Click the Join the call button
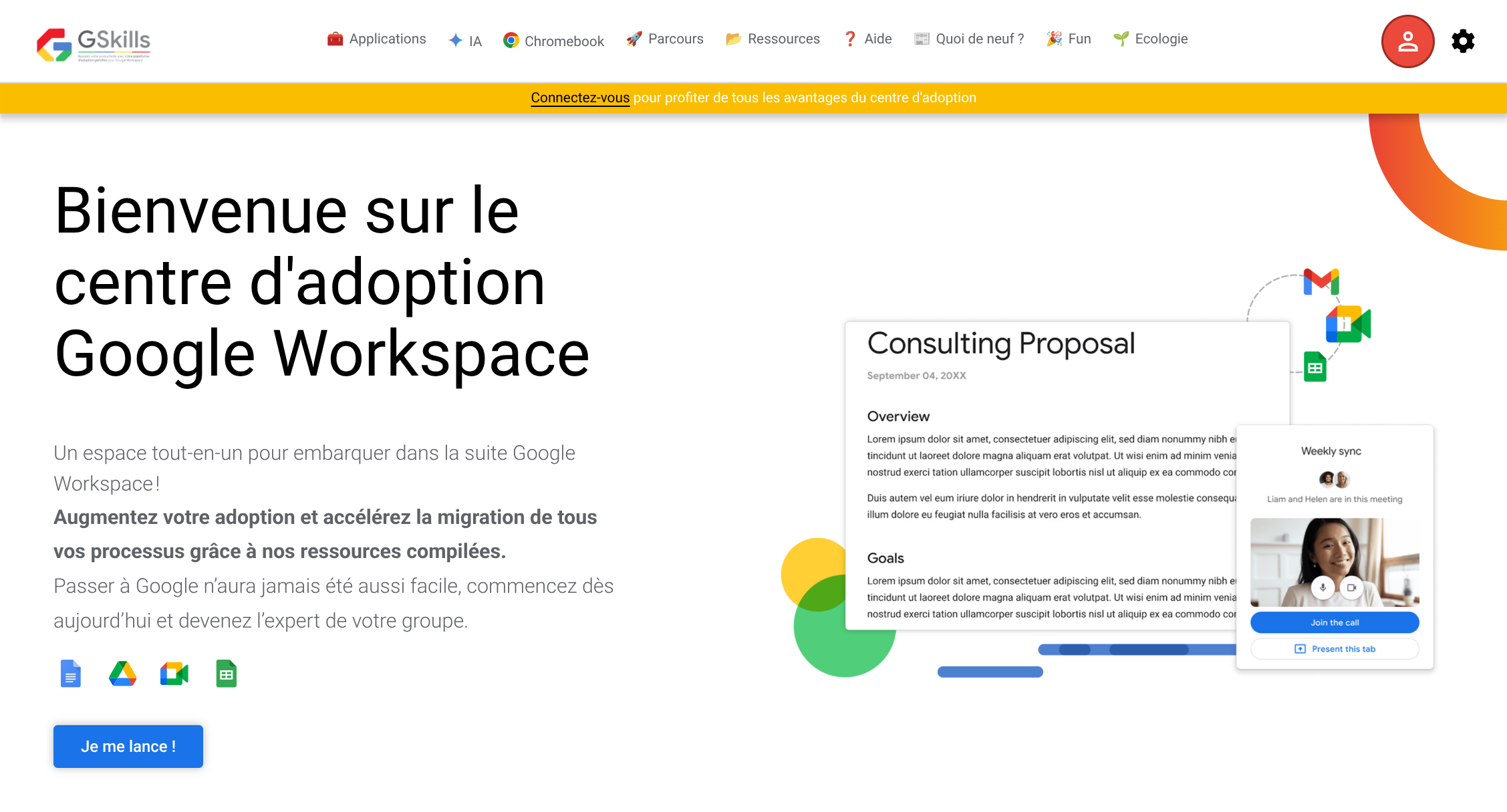The image size is (1507, 812). point(1335,622)
